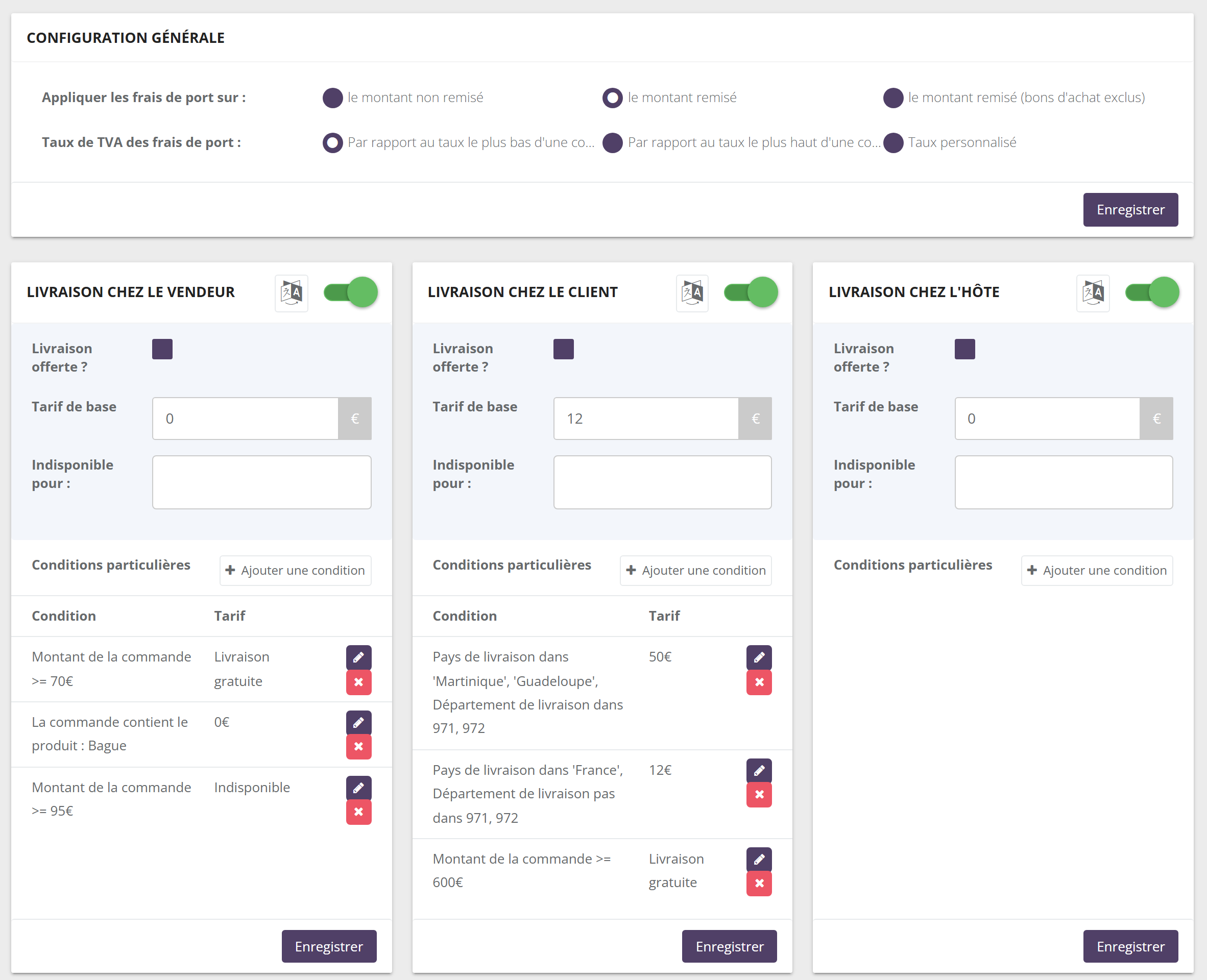Image resolution: width=1207 pixels, height=980 pixels.
Task: Select 'bons d'achat exclus' radio option
Action: tap(893, 97)
